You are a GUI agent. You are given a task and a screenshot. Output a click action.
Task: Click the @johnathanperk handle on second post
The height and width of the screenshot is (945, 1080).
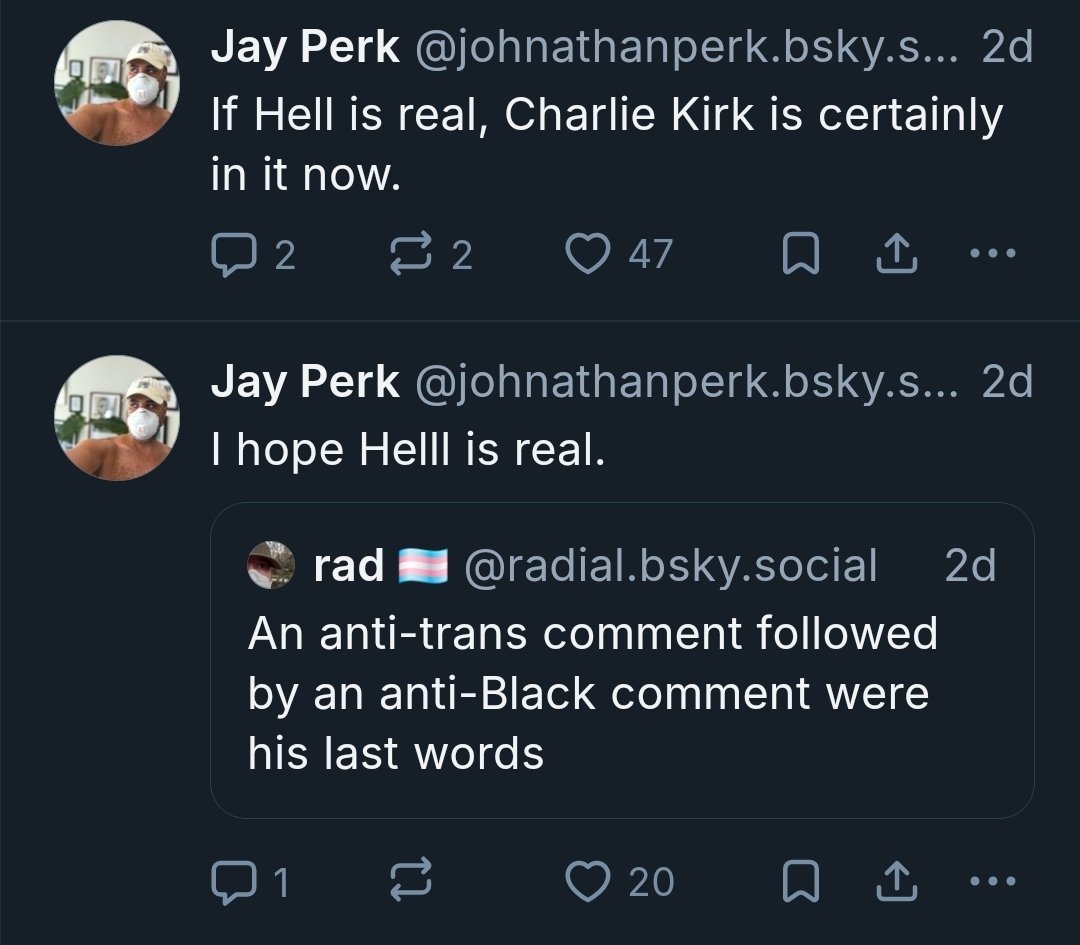click(685, 383)
